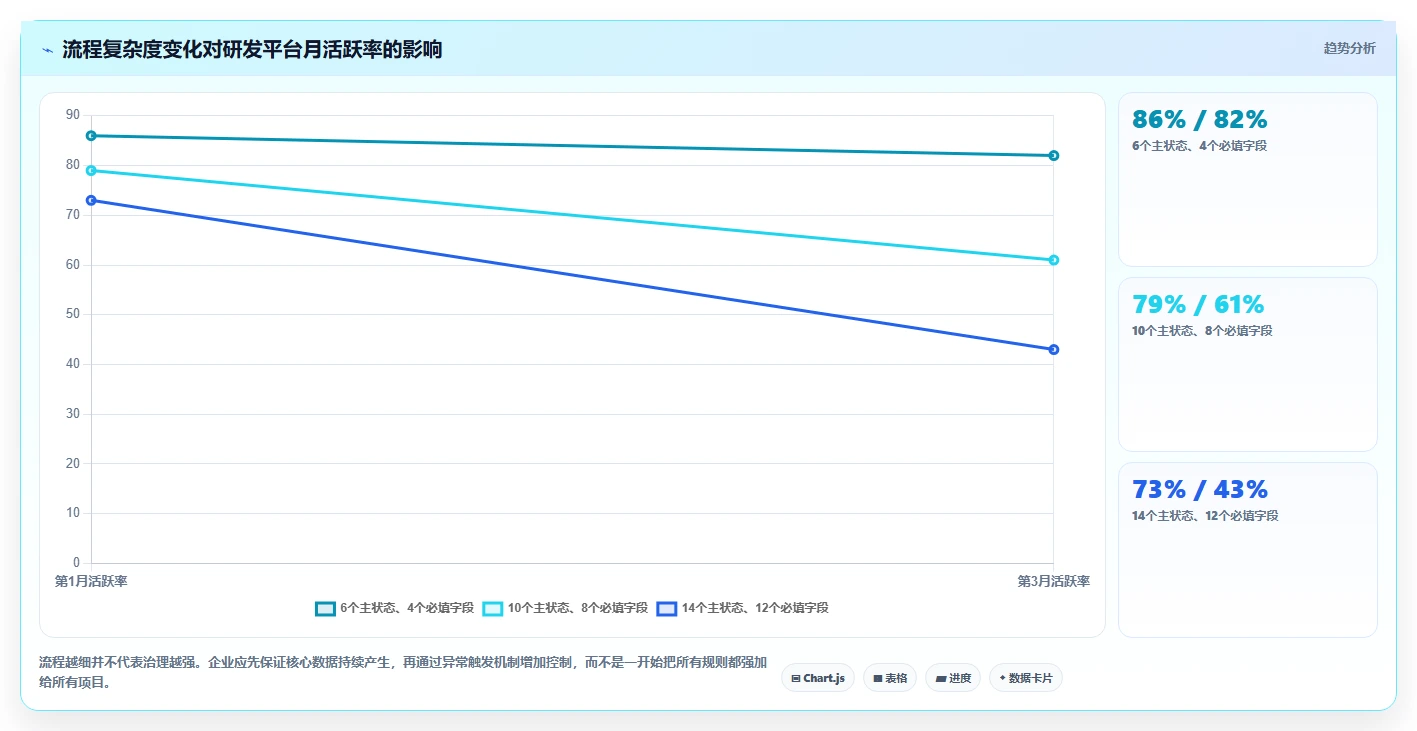Click card caption 10个主状态、8个必填字段
Image resolution: width=1417 pixels, height=731 pixels.
(1202, 331)
